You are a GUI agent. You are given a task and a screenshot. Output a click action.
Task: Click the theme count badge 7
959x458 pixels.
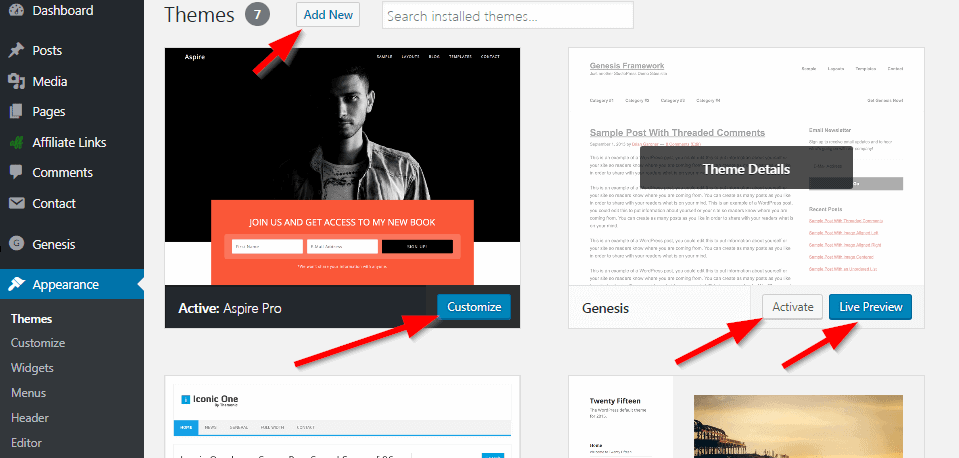tap(257, 15)
